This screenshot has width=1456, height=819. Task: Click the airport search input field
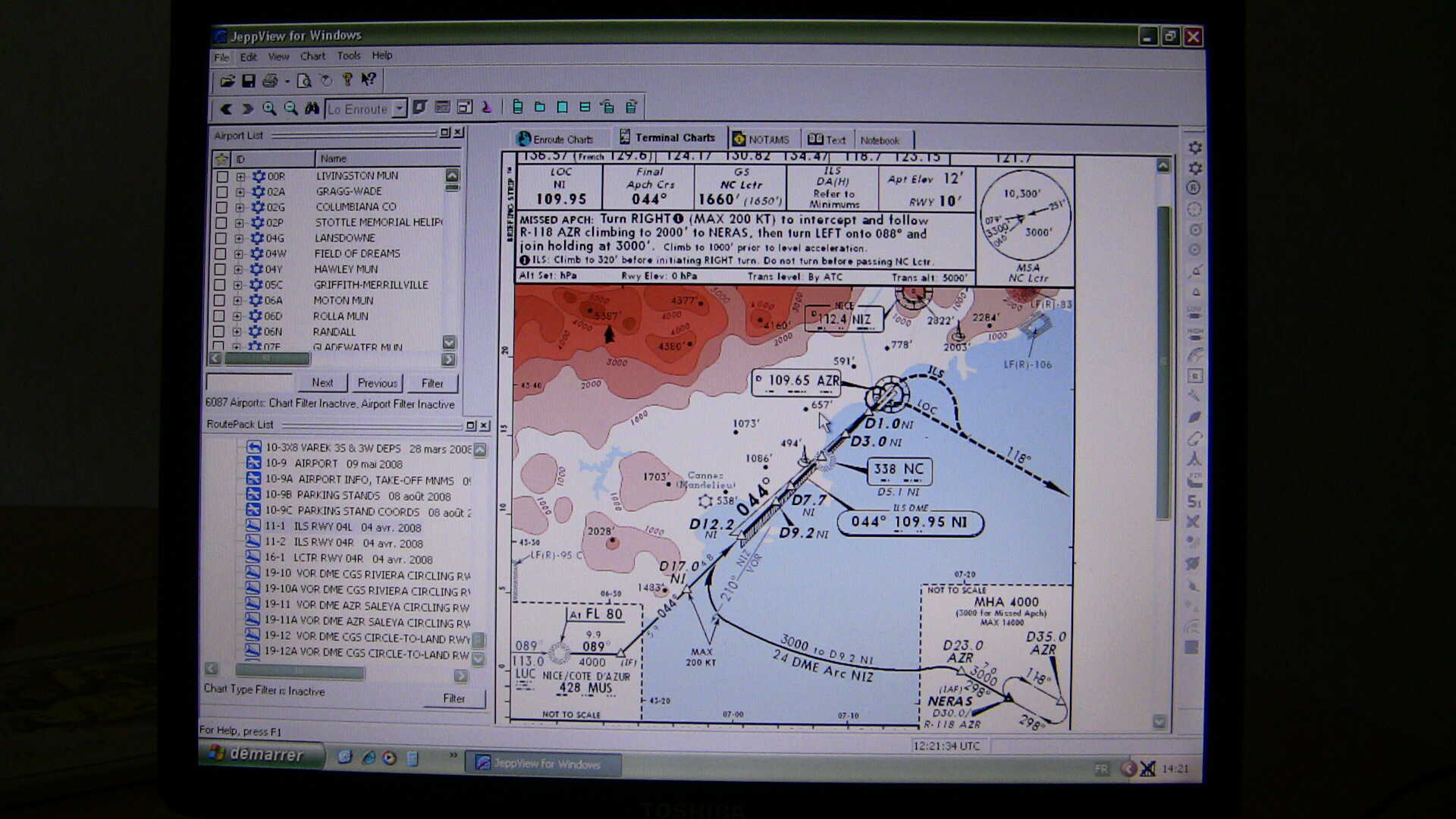[249, 382]
